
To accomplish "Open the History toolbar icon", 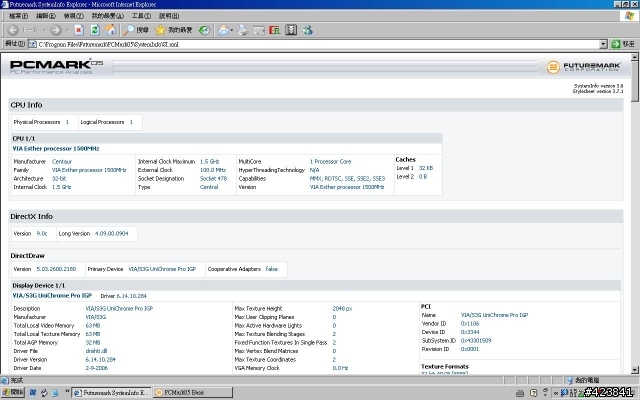I will pos(204,30).
